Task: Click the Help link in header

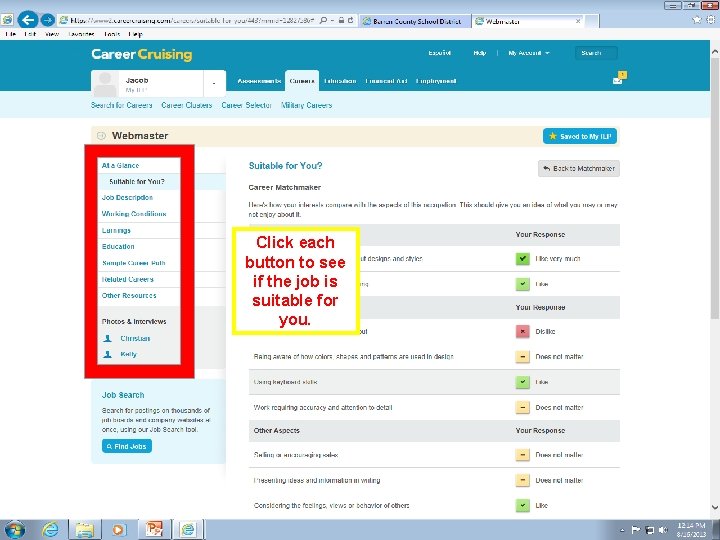Action: click(479, 53)
